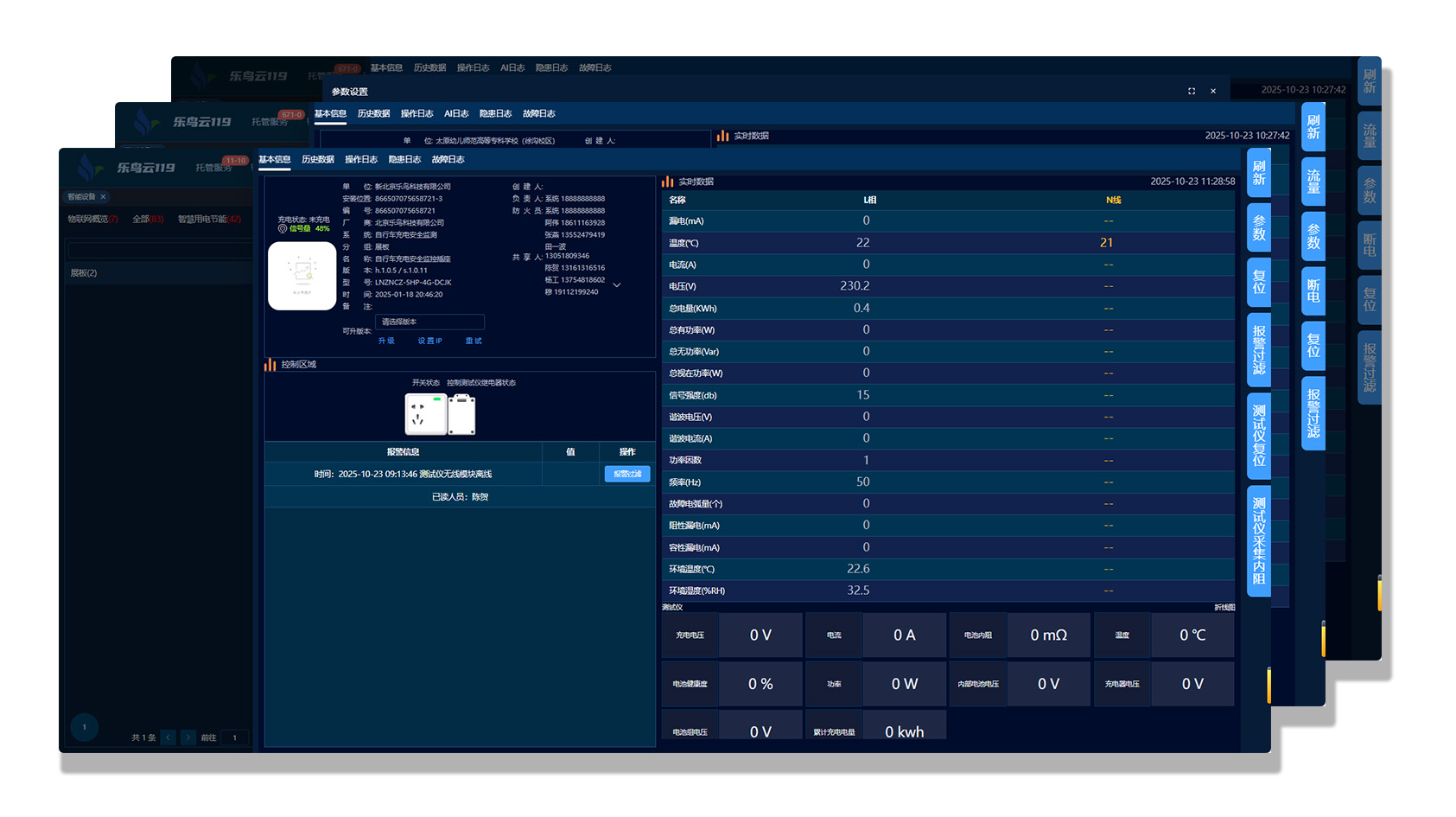Image resolution: width=1456 pixels, height=817 pixels.
Task: Click the 设置IP link
Action: pos(429,341)
